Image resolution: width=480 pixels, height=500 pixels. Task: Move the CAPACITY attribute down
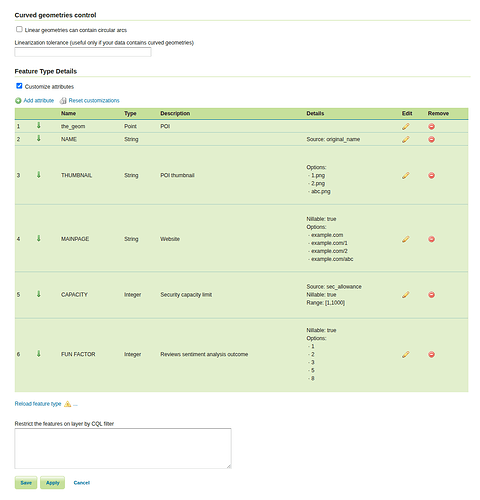click(x=39, y=294)
